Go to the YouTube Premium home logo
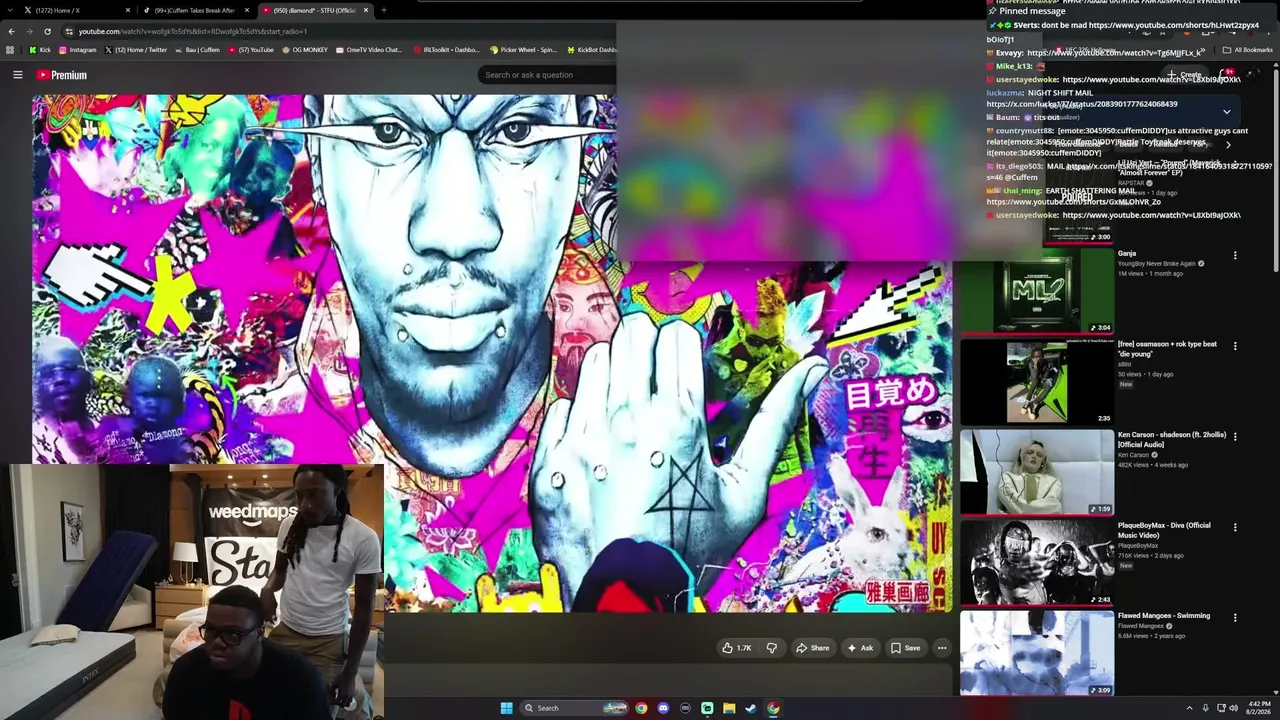 click(62, 75)
